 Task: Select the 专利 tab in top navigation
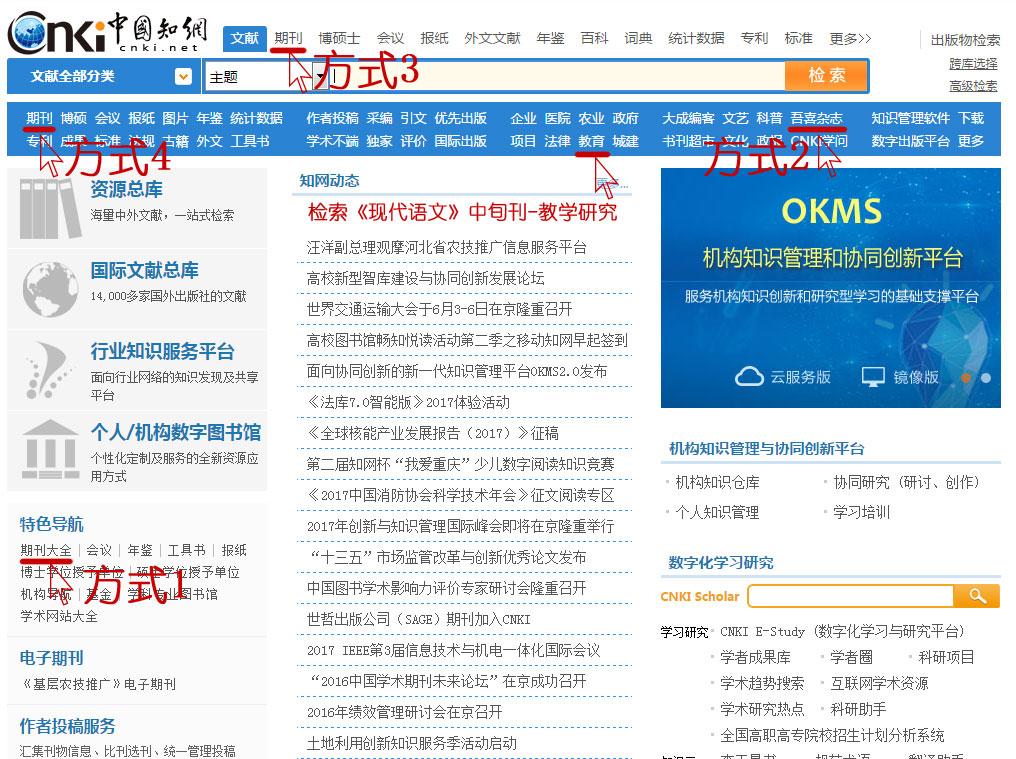pyautogui.click(x=754, y=38)
